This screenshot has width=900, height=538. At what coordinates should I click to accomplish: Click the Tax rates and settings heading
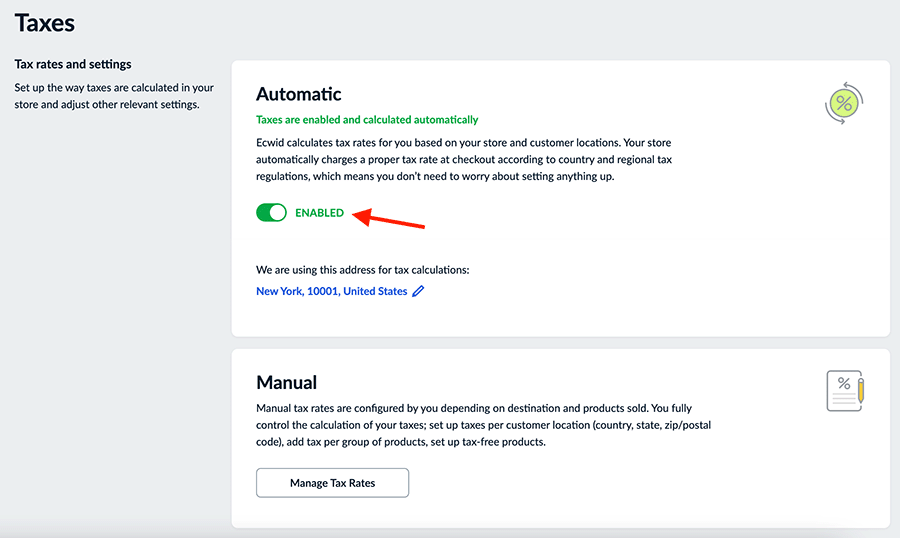point(73,64)
